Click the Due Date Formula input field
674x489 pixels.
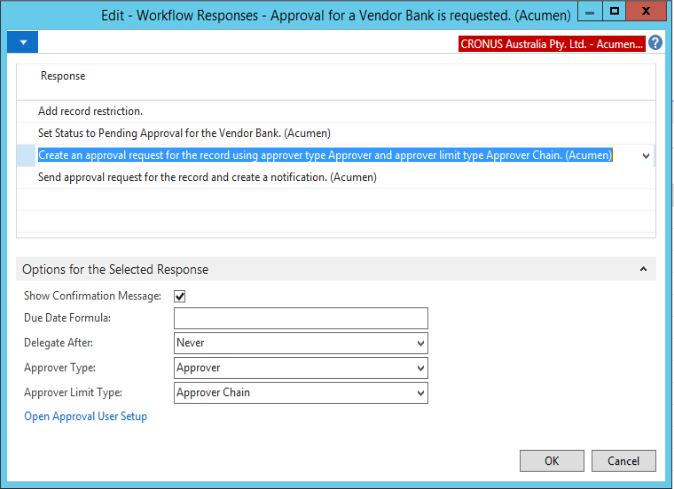pos(301,318)
